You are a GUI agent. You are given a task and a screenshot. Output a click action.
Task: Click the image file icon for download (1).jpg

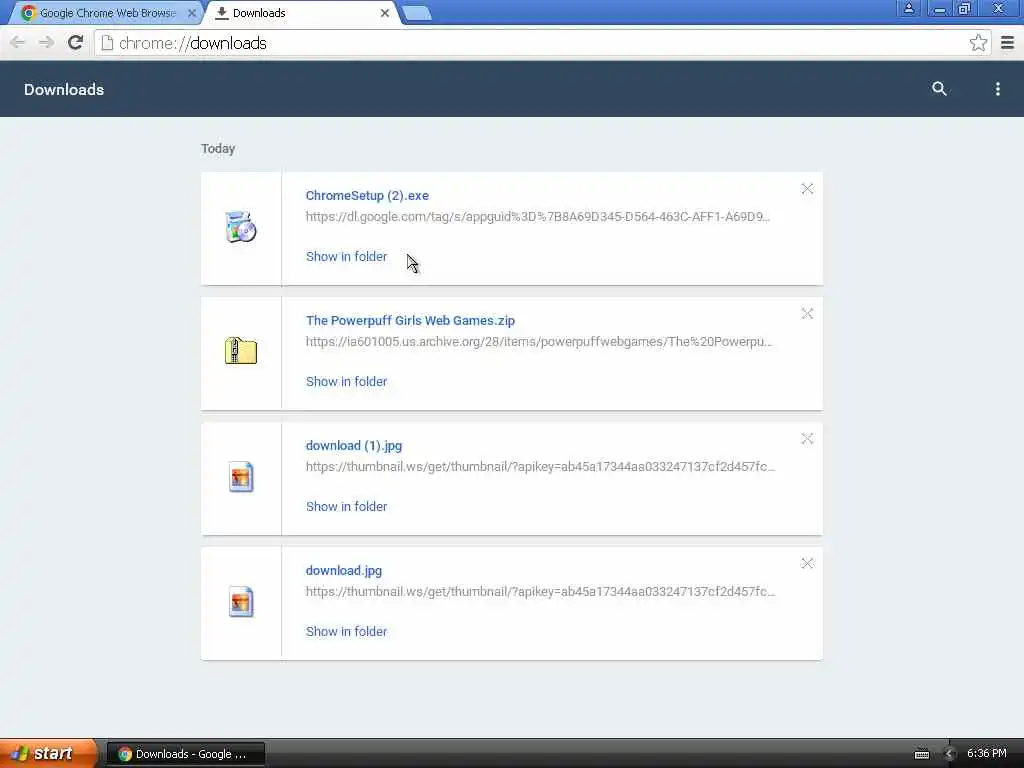pyautogui.click(x=241, y=477)
